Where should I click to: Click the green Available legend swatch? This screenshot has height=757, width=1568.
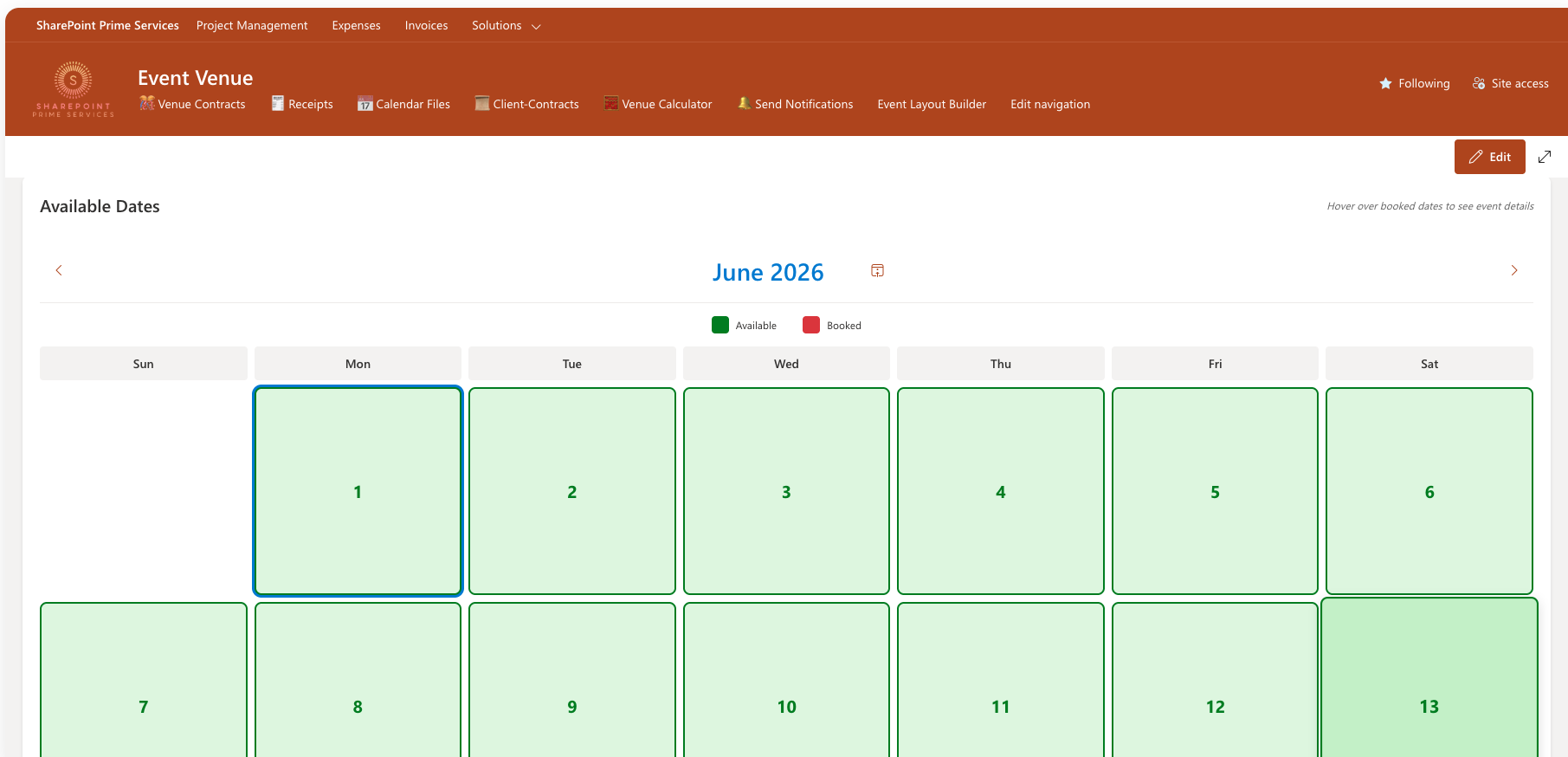[720, 325]
